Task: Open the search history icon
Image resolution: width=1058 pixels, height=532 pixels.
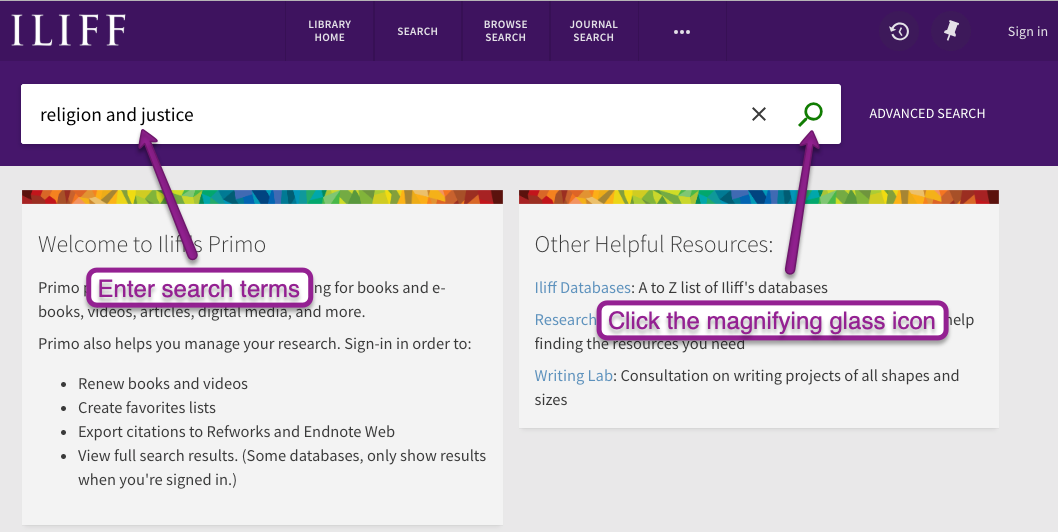Action: pyautogui.click(x=899, y=31)
